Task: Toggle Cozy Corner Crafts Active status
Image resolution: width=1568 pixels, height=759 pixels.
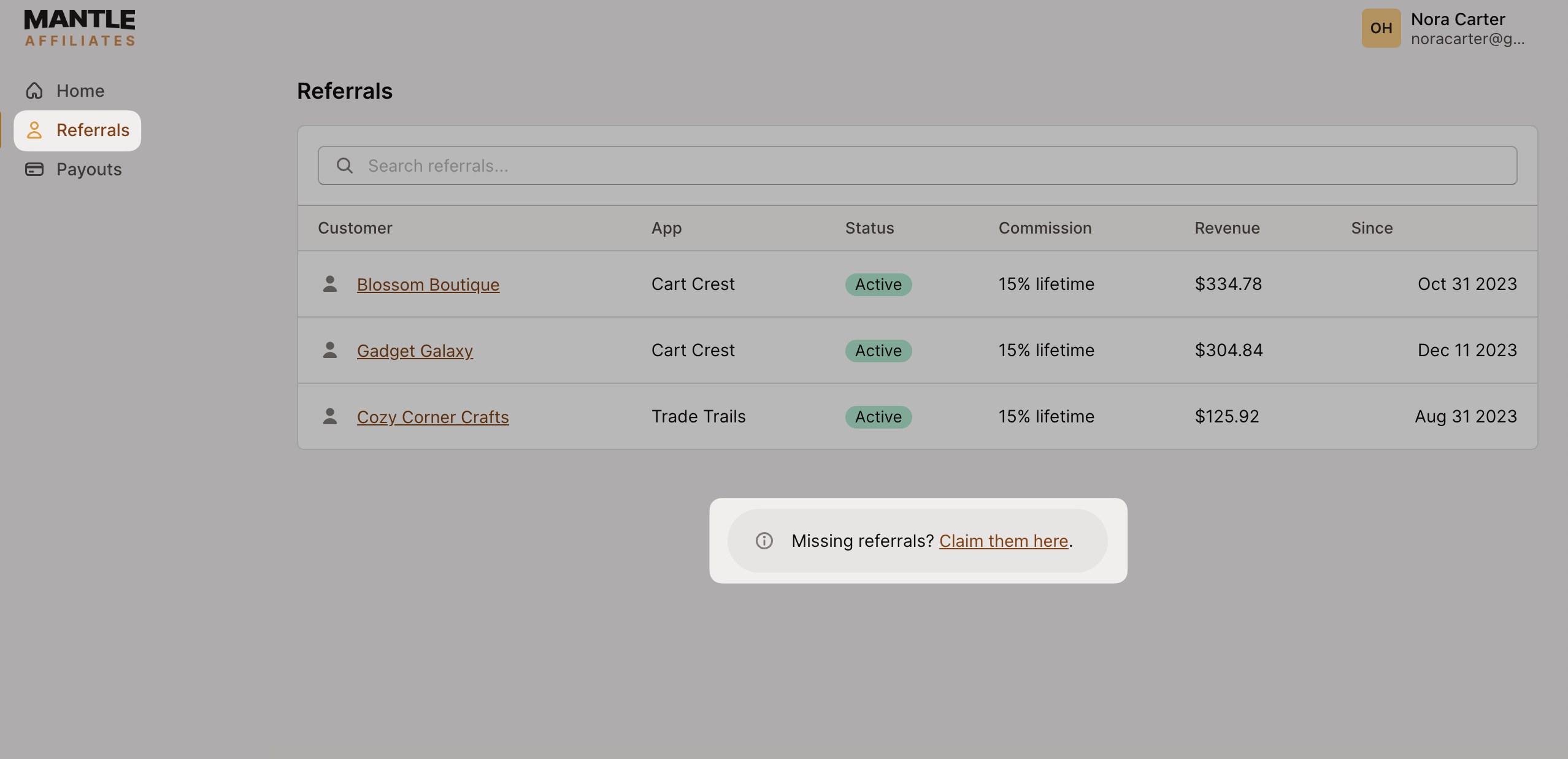Action: 877,416
